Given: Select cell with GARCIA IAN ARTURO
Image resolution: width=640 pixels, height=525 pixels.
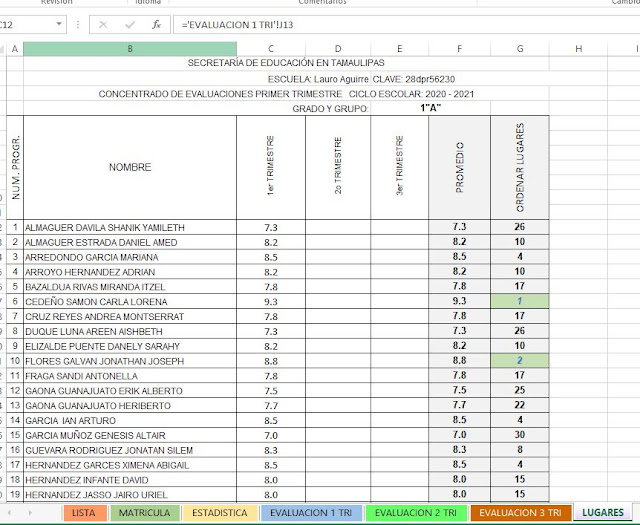Looking at the screenshot, I should tap(130, 420).
